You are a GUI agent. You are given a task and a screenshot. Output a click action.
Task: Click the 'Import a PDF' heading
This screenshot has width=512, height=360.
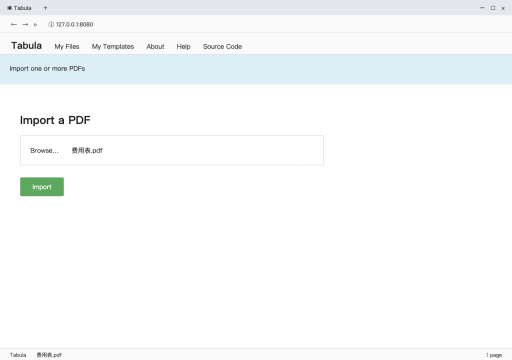[55, 120]
